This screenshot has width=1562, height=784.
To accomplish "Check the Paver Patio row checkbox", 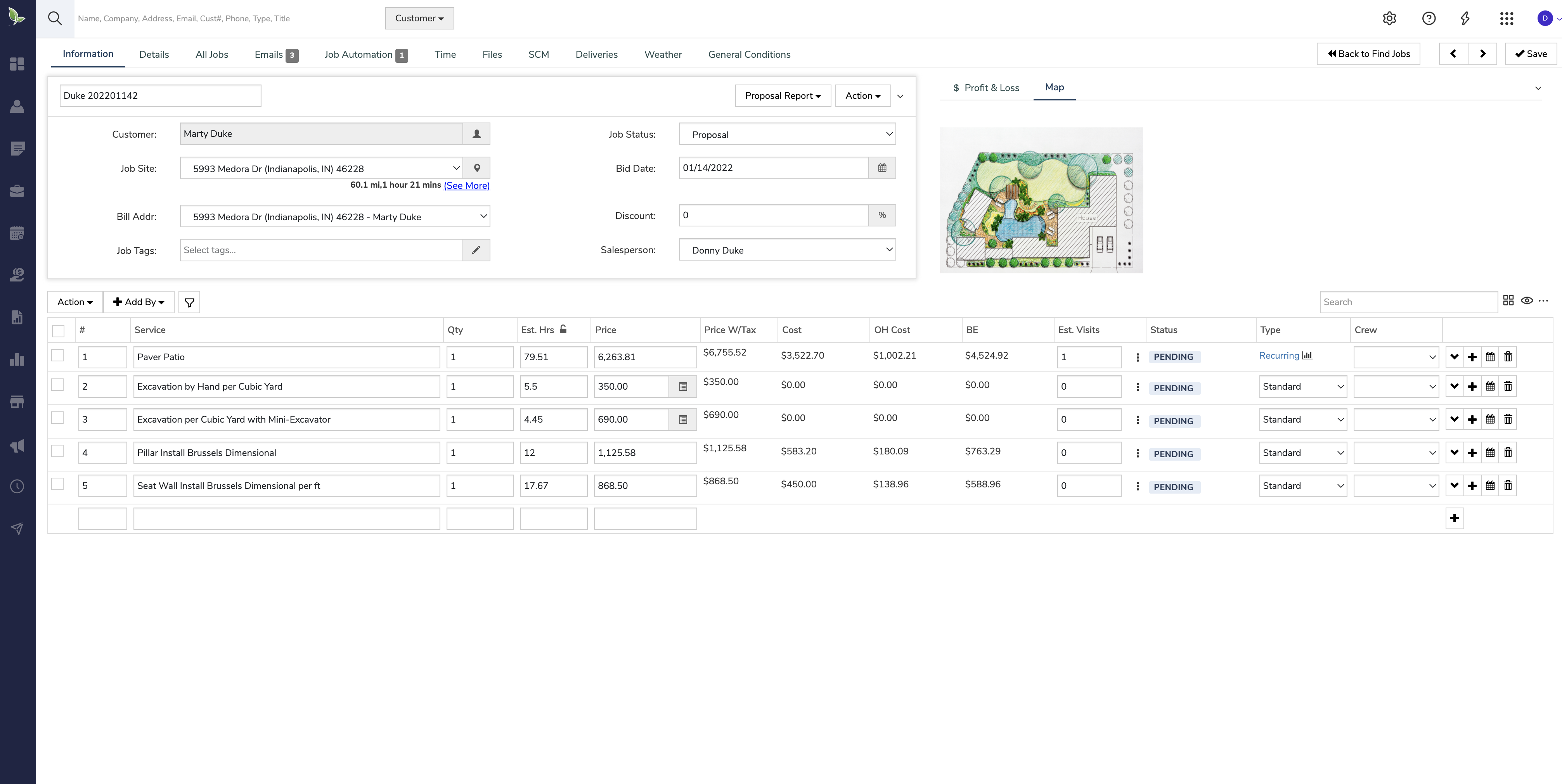I will [57, 356].
